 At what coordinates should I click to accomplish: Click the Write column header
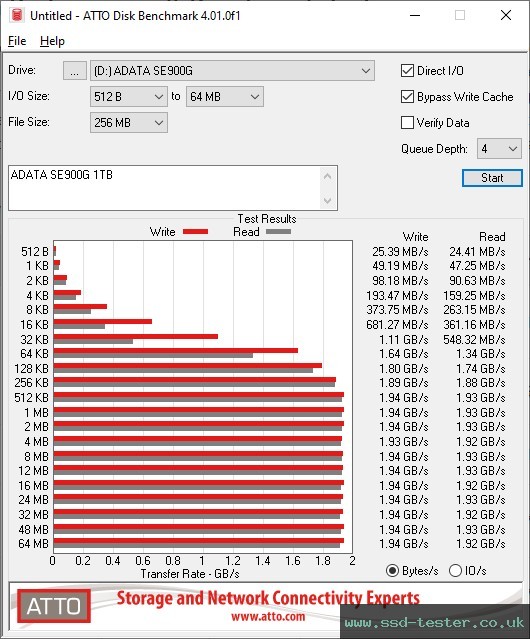coord(415,237)
